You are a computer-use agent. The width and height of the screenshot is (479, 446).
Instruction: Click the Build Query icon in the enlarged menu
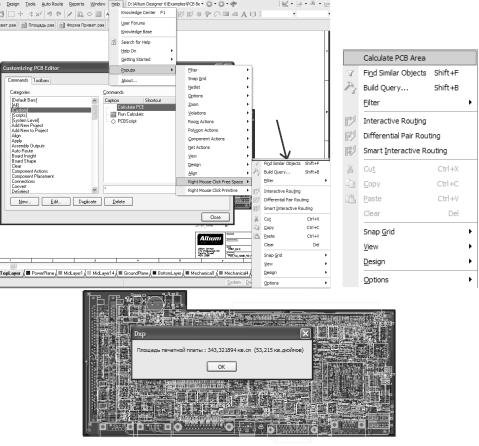tap(350, 88)
